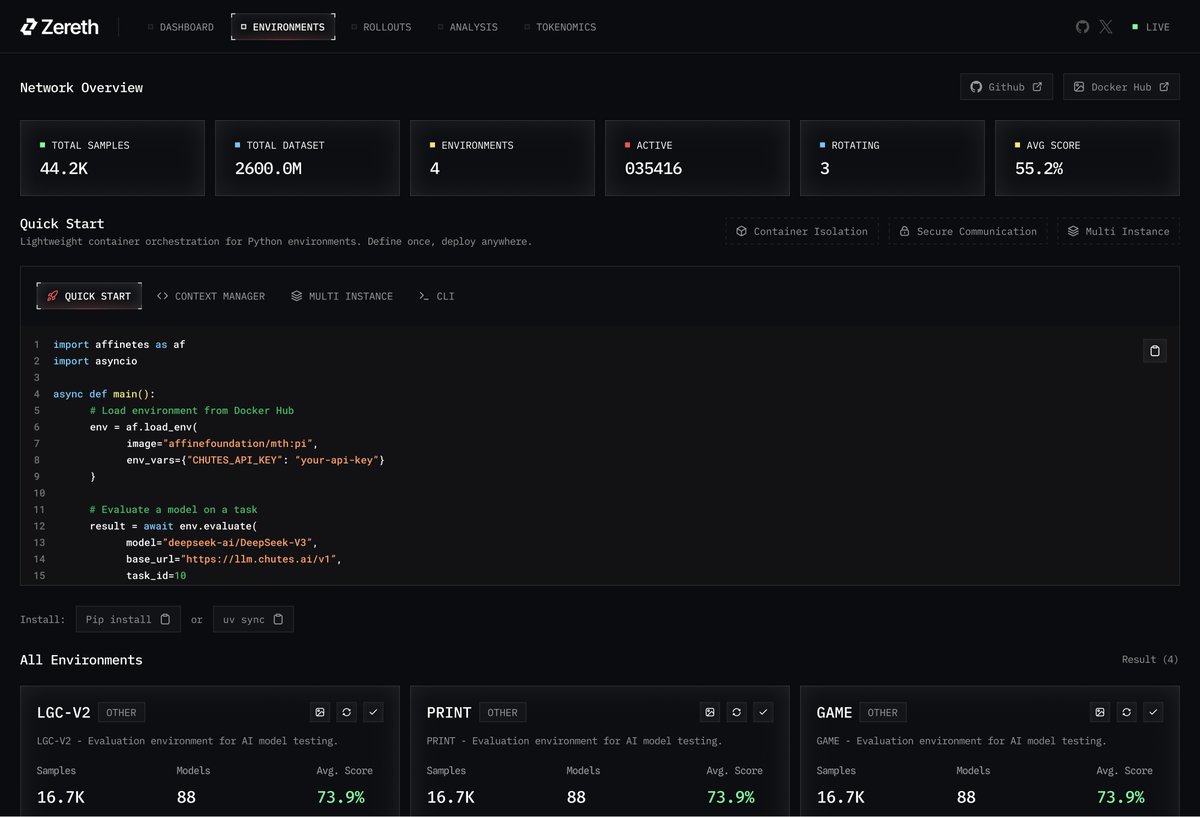Click the Zereth logo

click(60, 27)
